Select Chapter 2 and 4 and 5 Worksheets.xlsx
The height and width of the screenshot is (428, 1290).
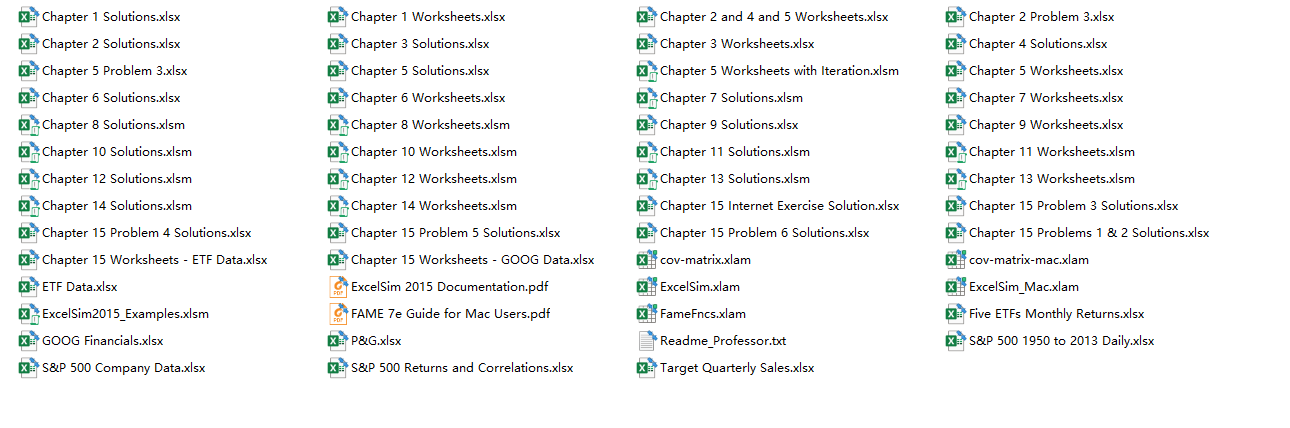774,17
